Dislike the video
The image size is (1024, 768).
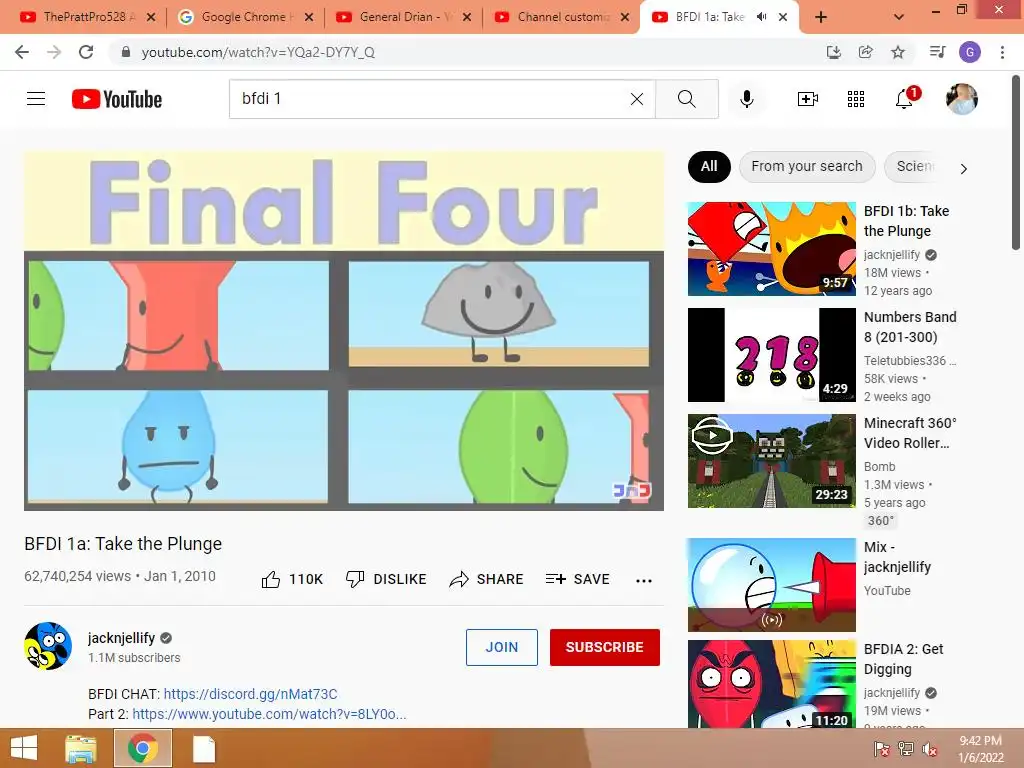(x=386, y=579)
